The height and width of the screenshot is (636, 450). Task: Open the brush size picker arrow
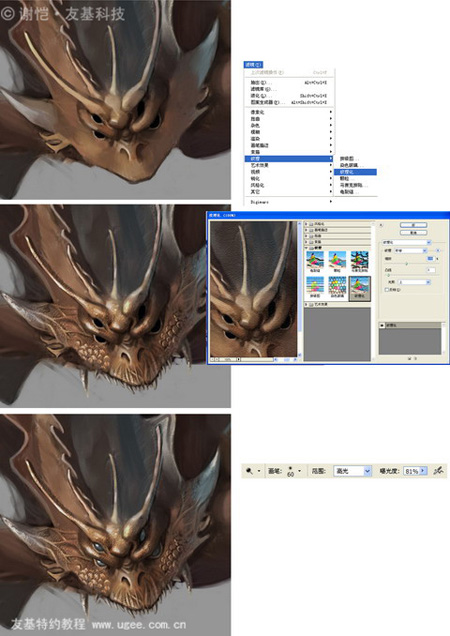299,471
